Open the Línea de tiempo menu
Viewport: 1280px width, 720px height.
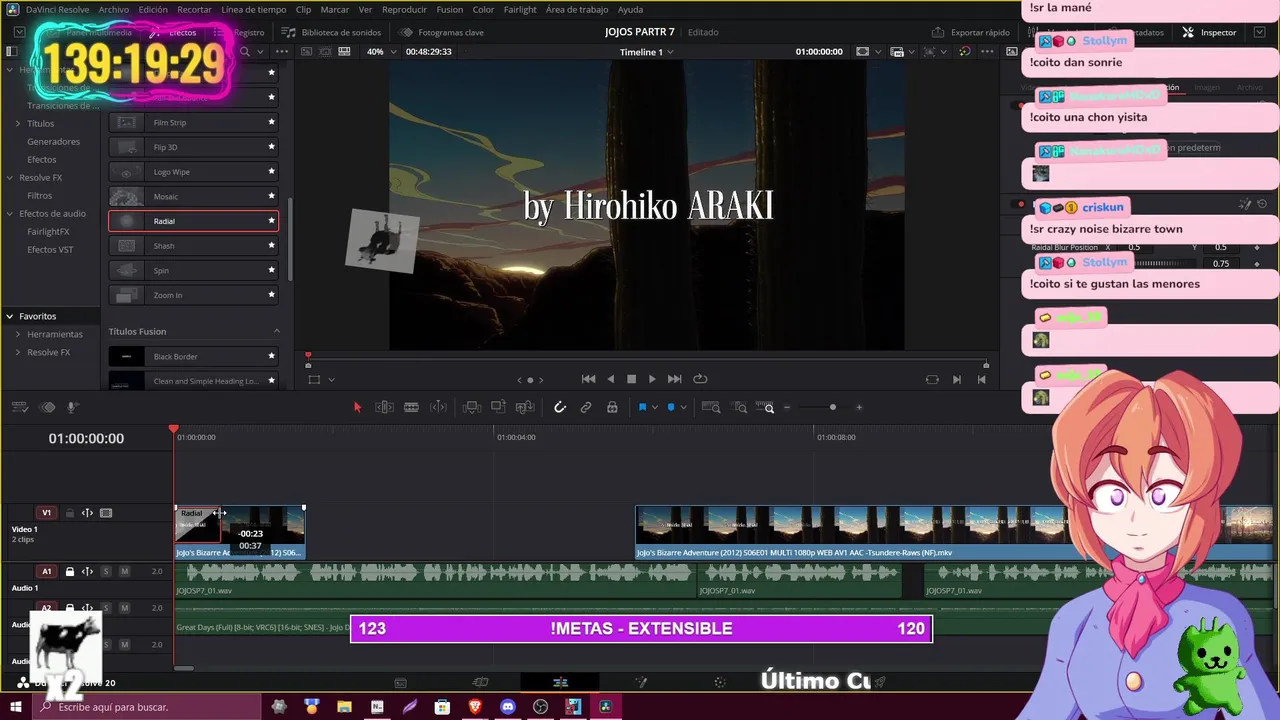pyautogui.click(x=253, y=9)
